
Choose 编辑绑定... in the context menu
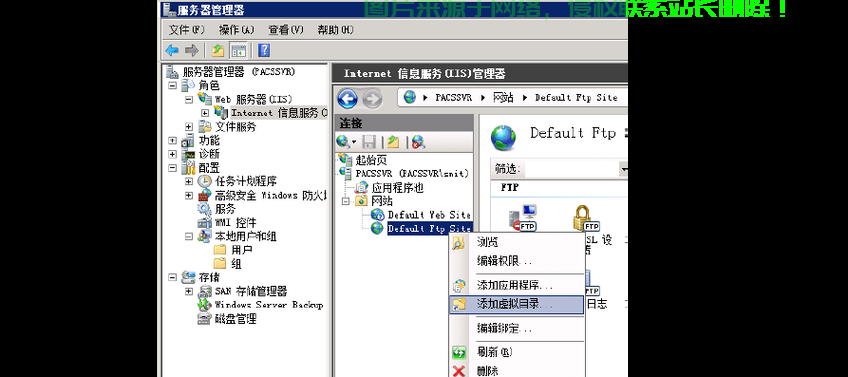(x=518, y=329)
